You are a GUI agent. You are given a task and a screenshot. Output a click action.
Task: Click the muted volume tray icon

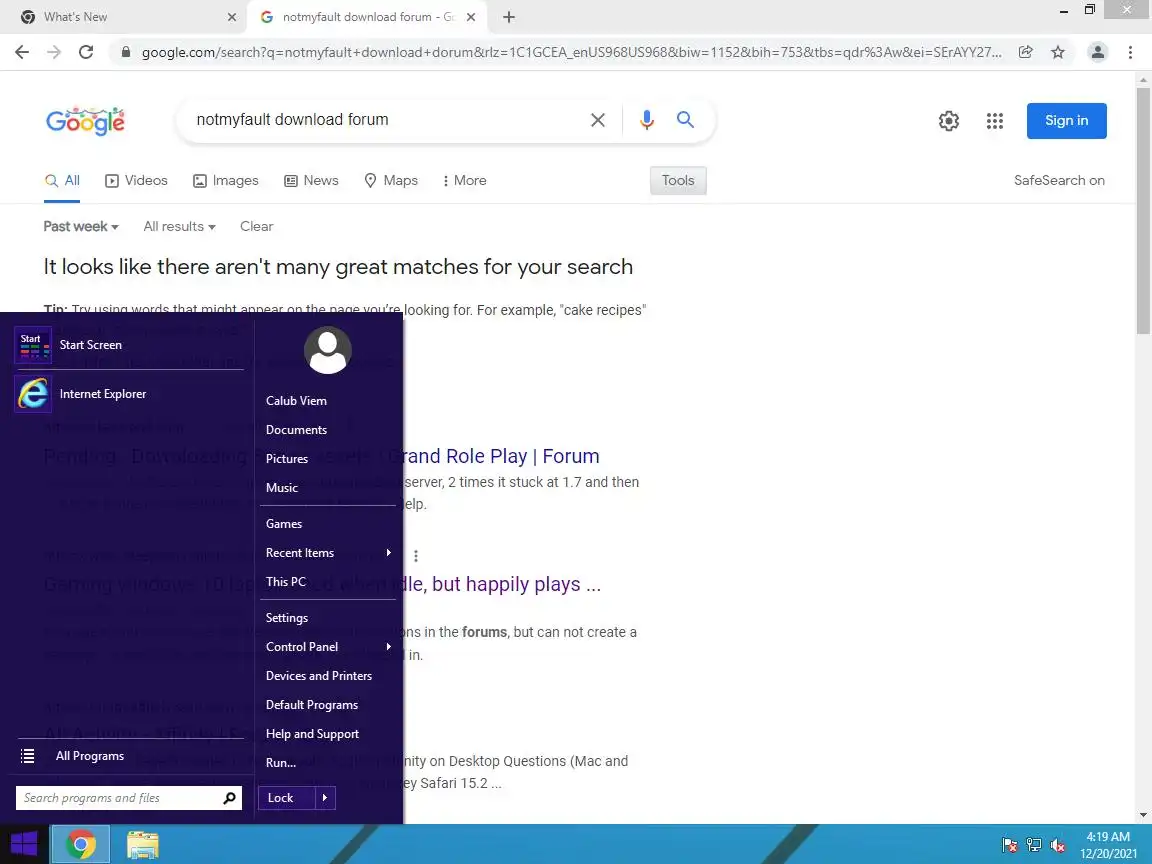coord(1058,845)
